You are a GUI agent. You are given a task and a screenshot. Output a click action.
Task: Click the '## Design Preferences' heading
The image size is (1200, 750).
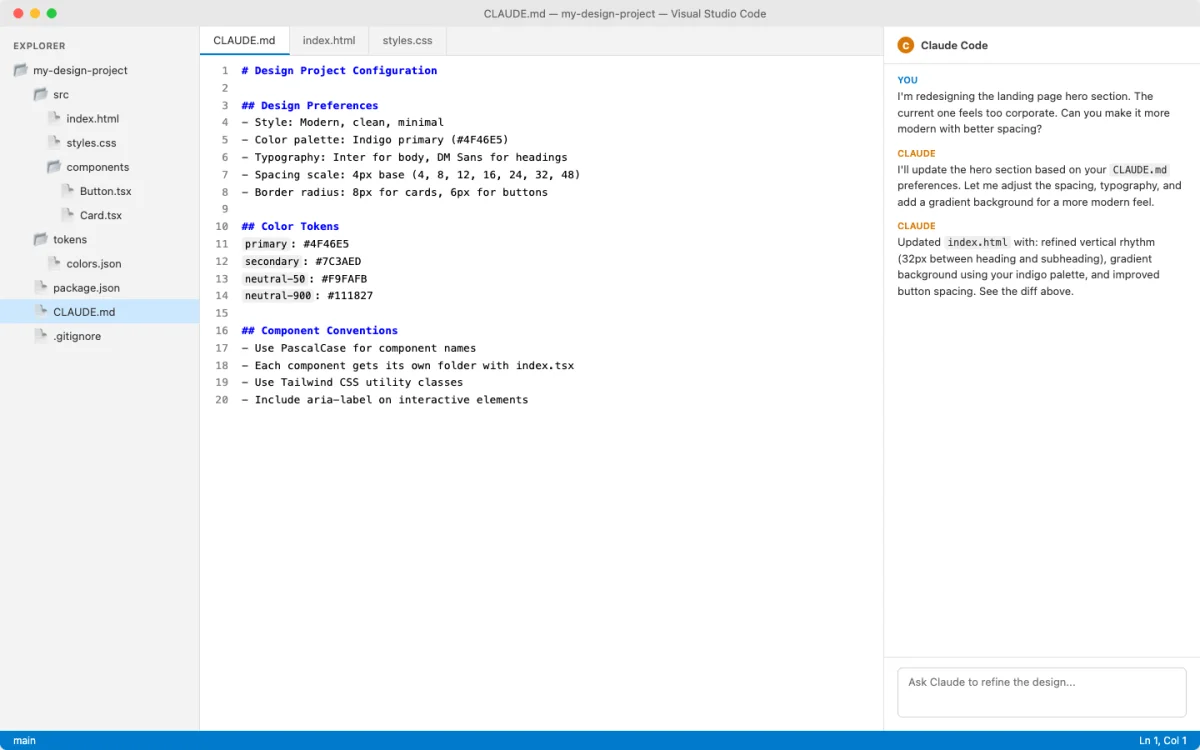tap(310, 105)
